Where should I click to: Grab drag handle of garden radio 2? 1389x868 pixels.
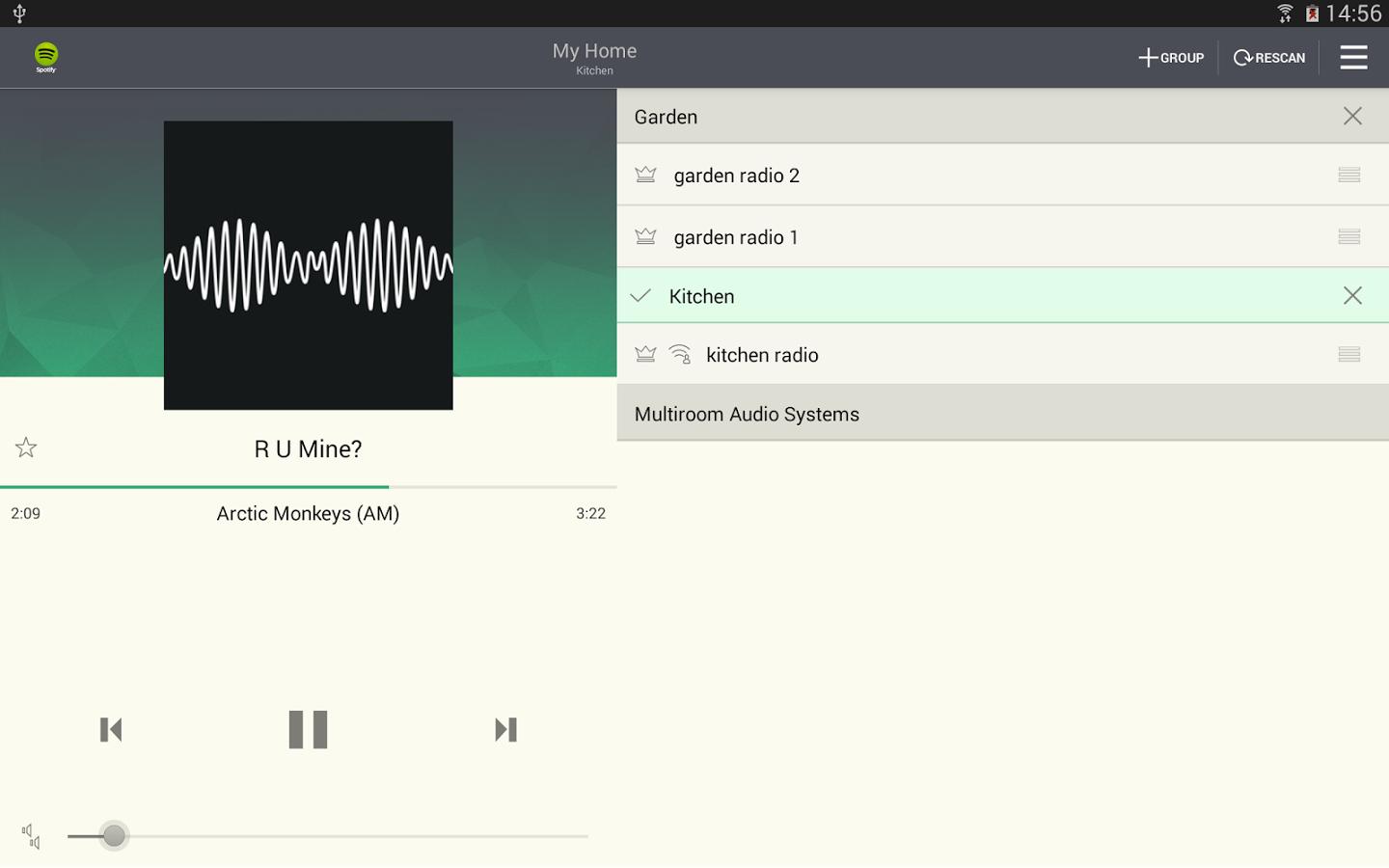(x=1348, y=175)
